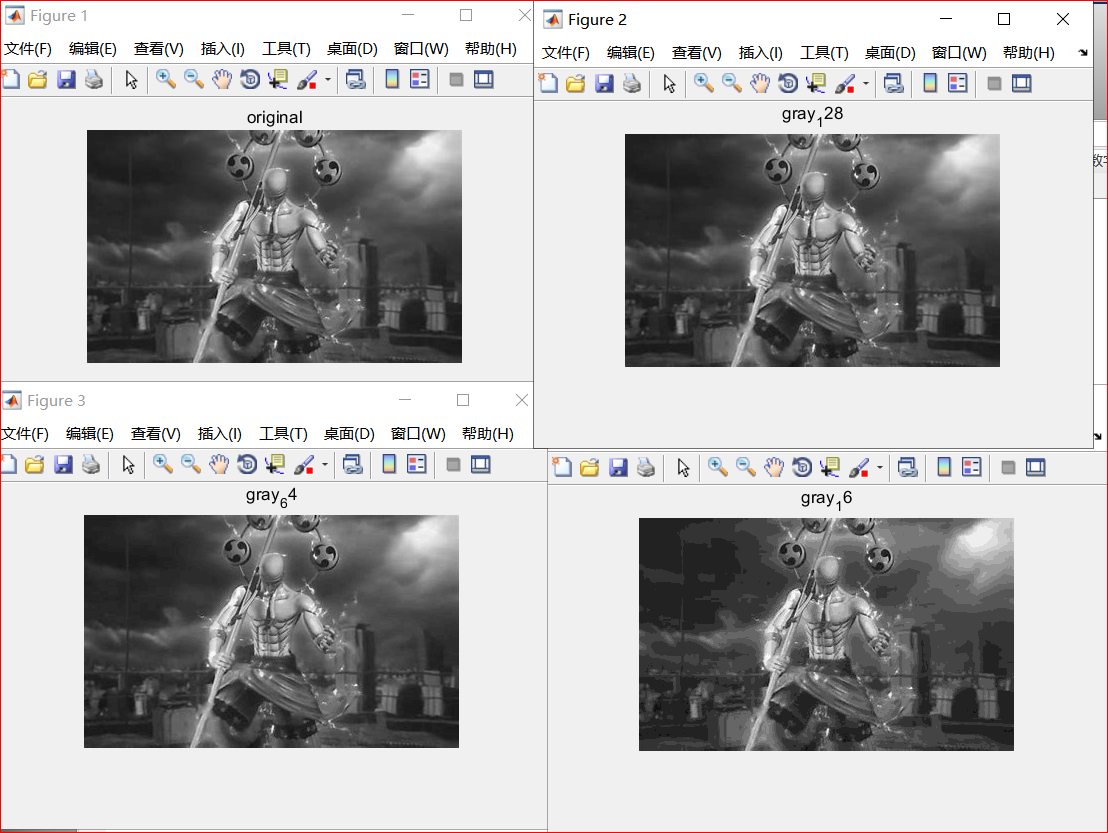Screen dimensions: 1108x833
Task: Click the gray_16 quantized image
Action: pos(826,634)
